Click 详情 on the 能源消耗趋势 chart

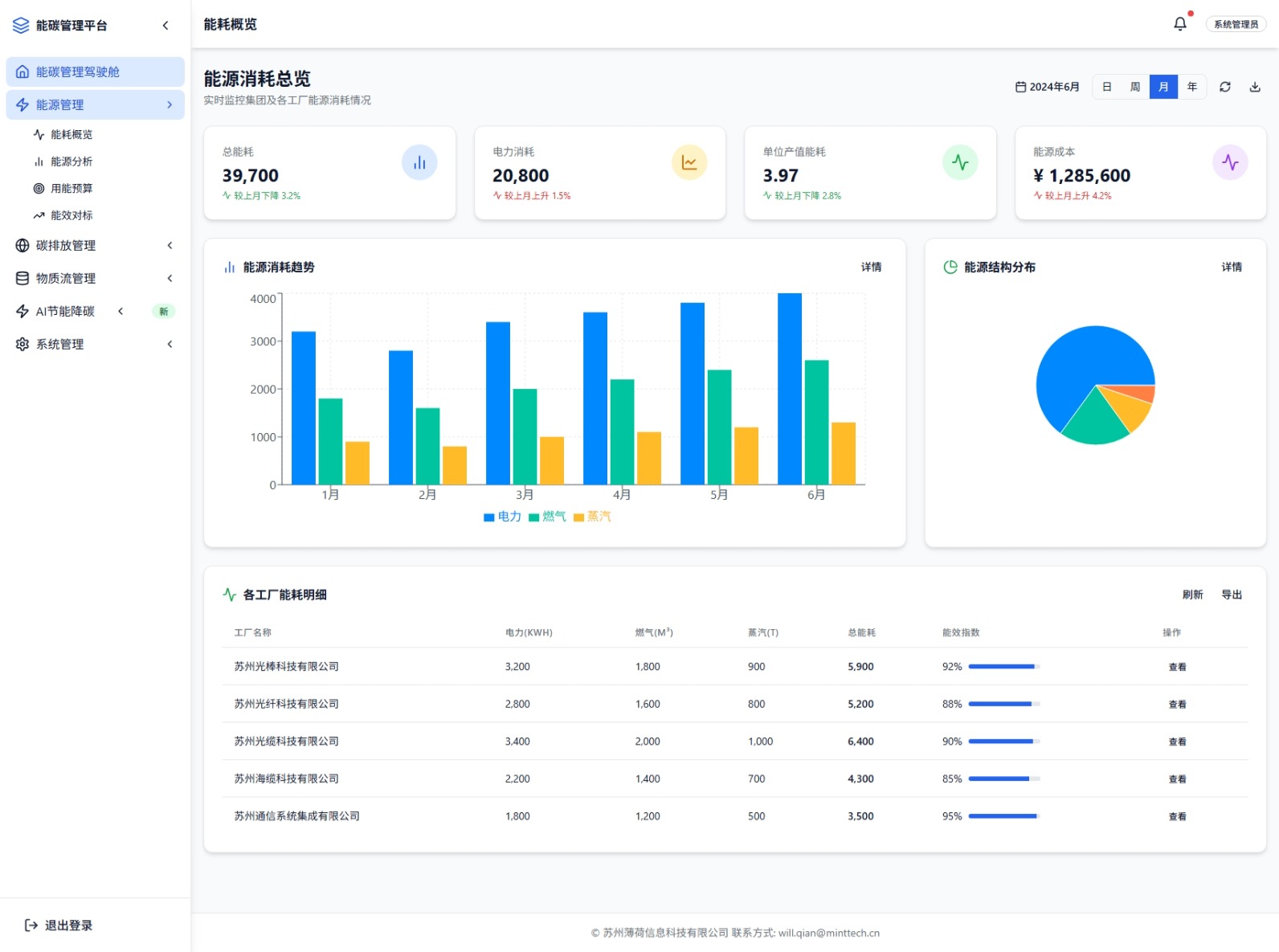871,268
